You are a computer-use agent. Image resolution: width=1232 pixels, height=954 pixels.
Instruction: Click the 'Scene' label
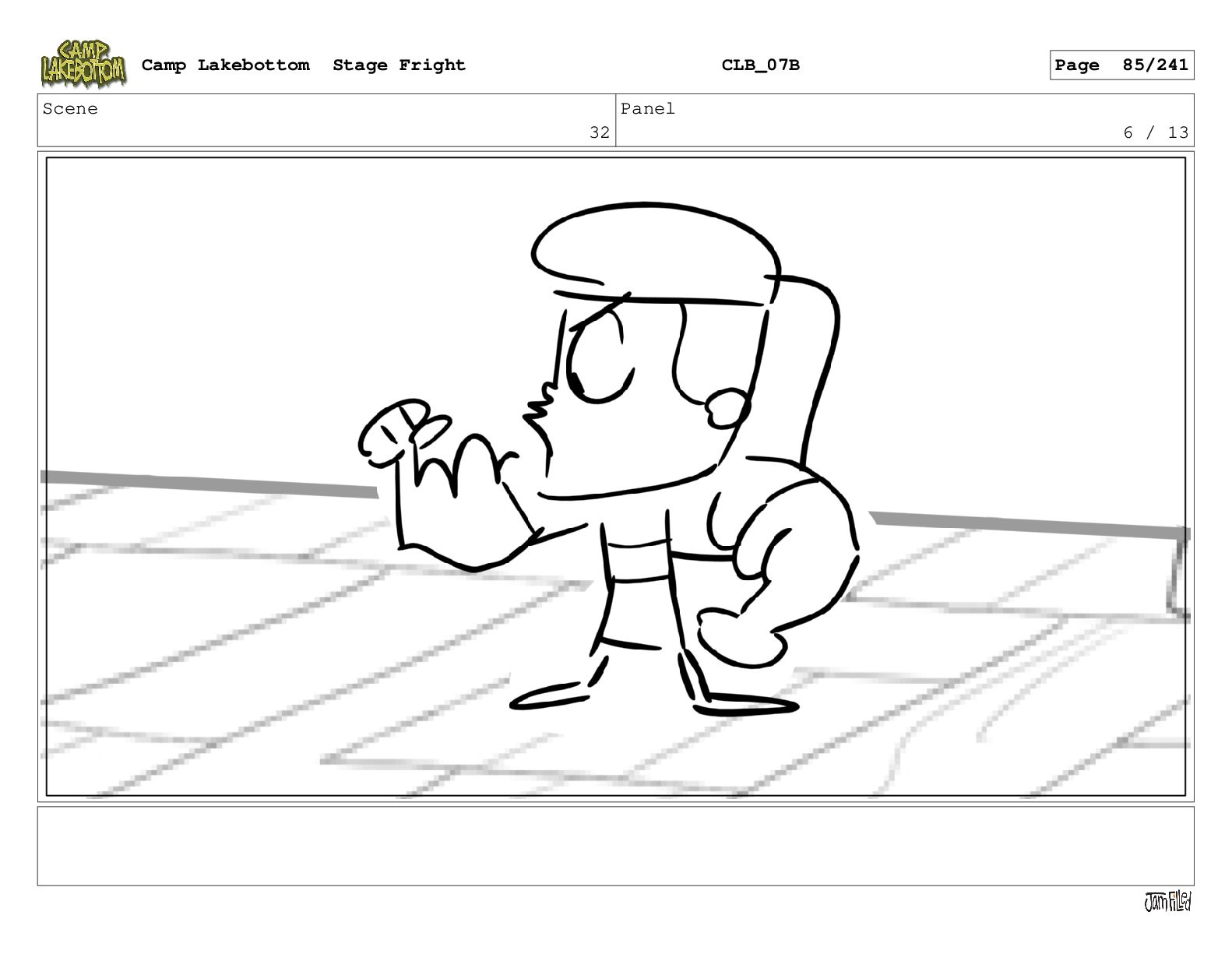click(x=70, y=109)
